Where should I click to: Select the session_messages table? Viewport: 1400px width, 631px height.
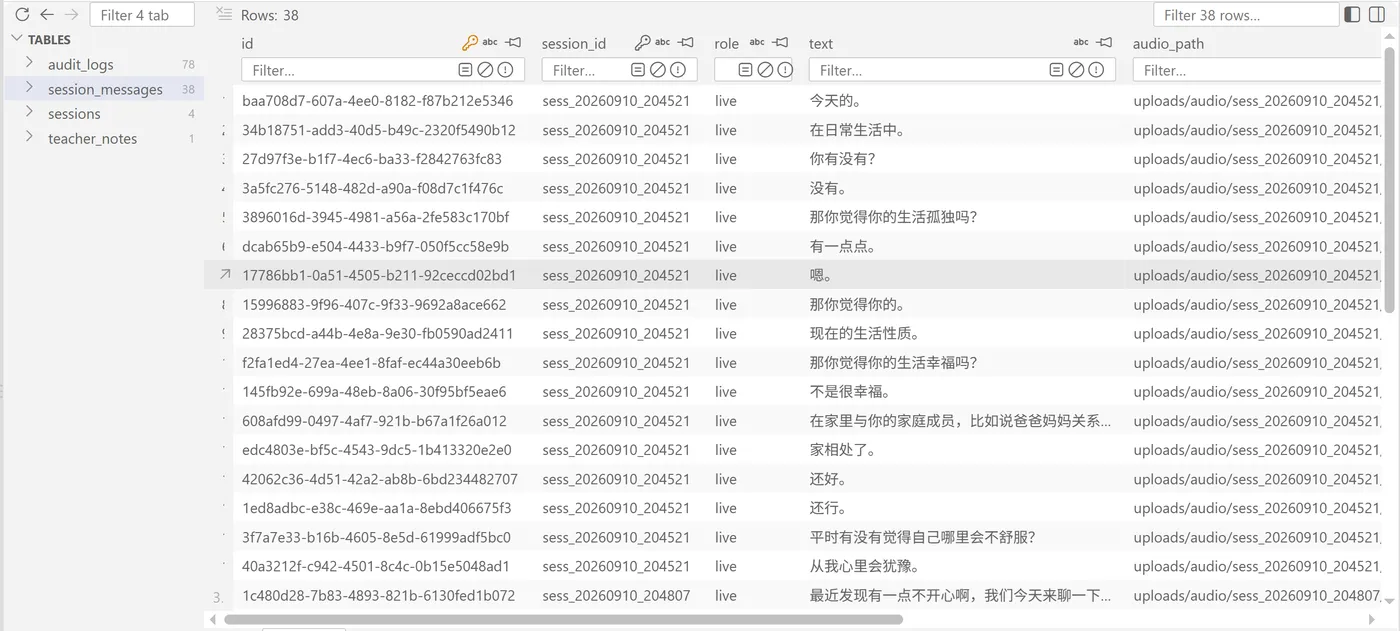105,89
